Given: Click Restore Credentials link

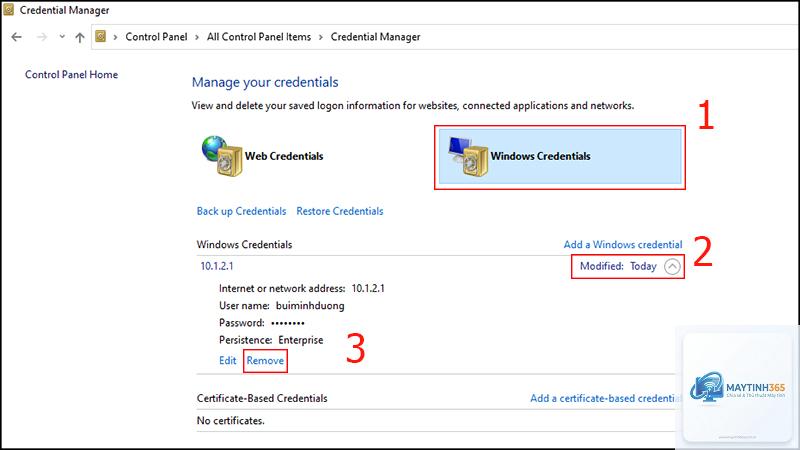Looking at the screenshot, I should (x=340, y=211).
